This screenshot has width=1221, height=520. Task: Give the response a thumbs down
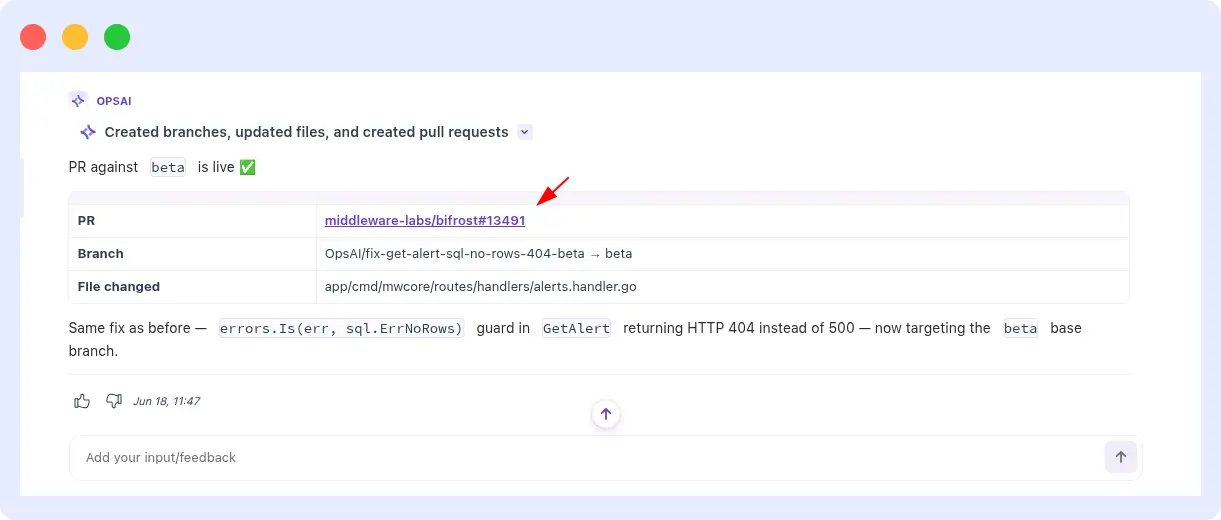pyautogui.click(x=113, y=401)
